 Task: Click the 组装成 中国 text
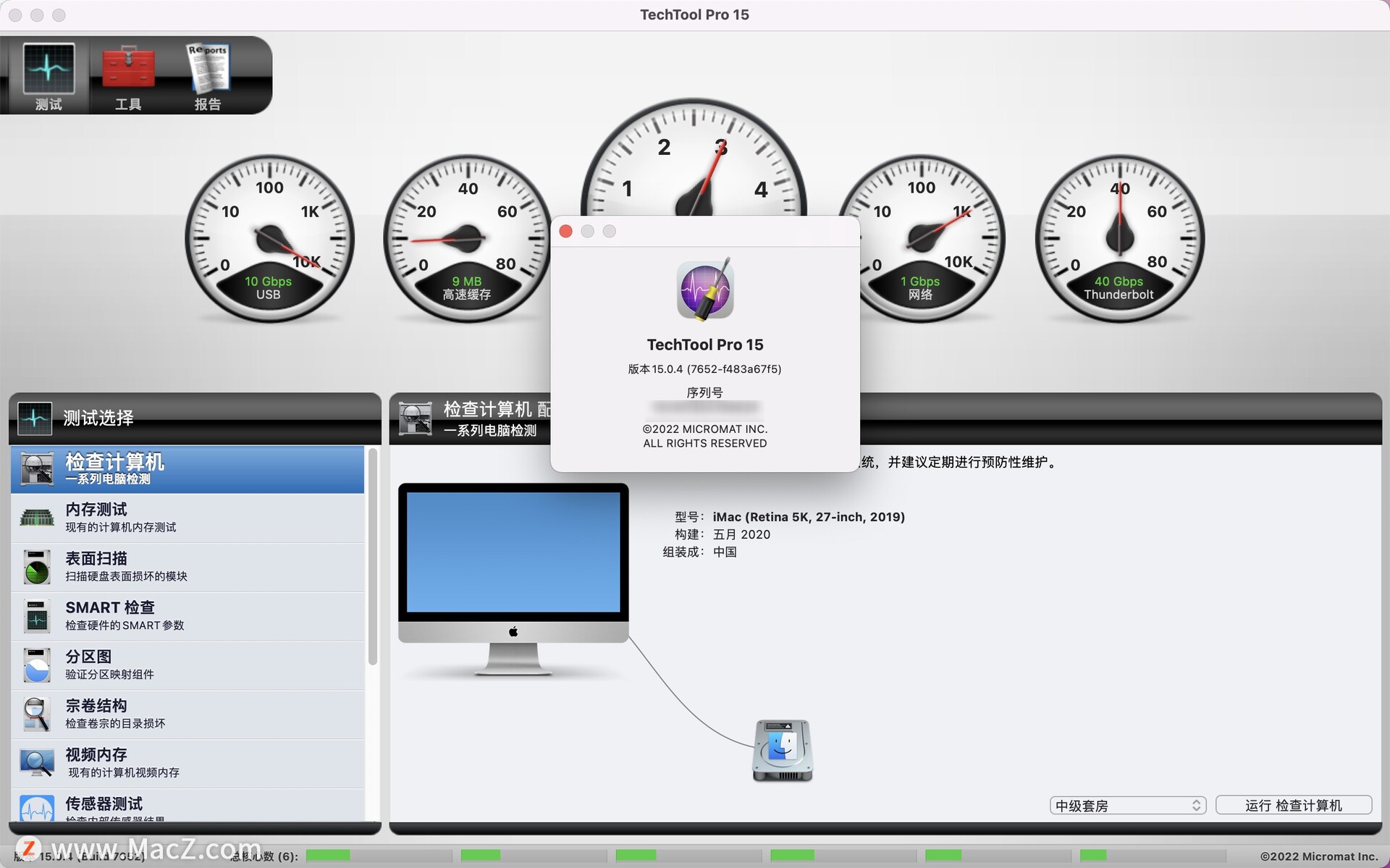click(x=699, y=552)
